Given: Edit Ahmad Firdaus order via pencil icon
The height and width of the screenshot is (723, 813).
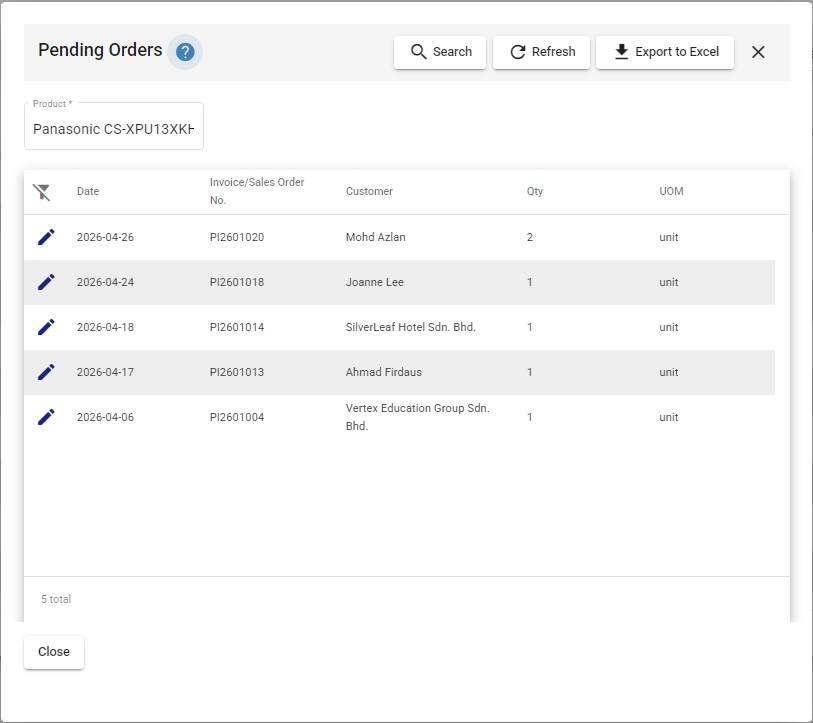Looking at the screenshot, I should pyautogui.click(x=46, y=372).
